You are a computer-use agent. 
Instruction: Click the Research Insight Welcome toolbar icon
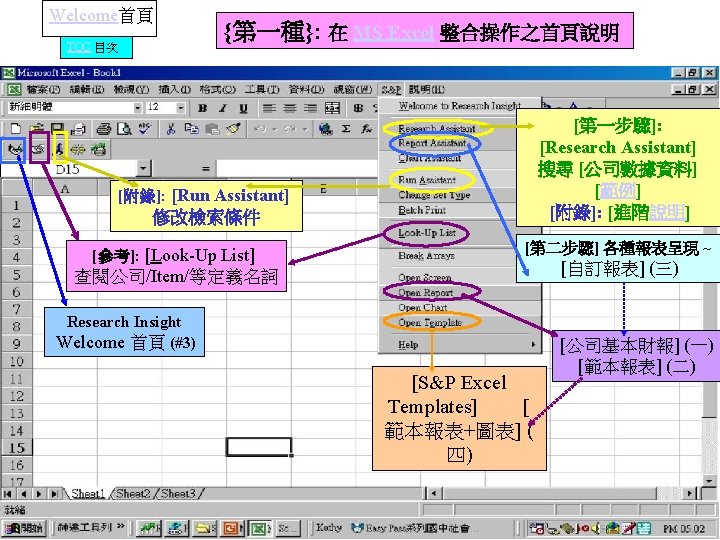click(x=16, y=149)
